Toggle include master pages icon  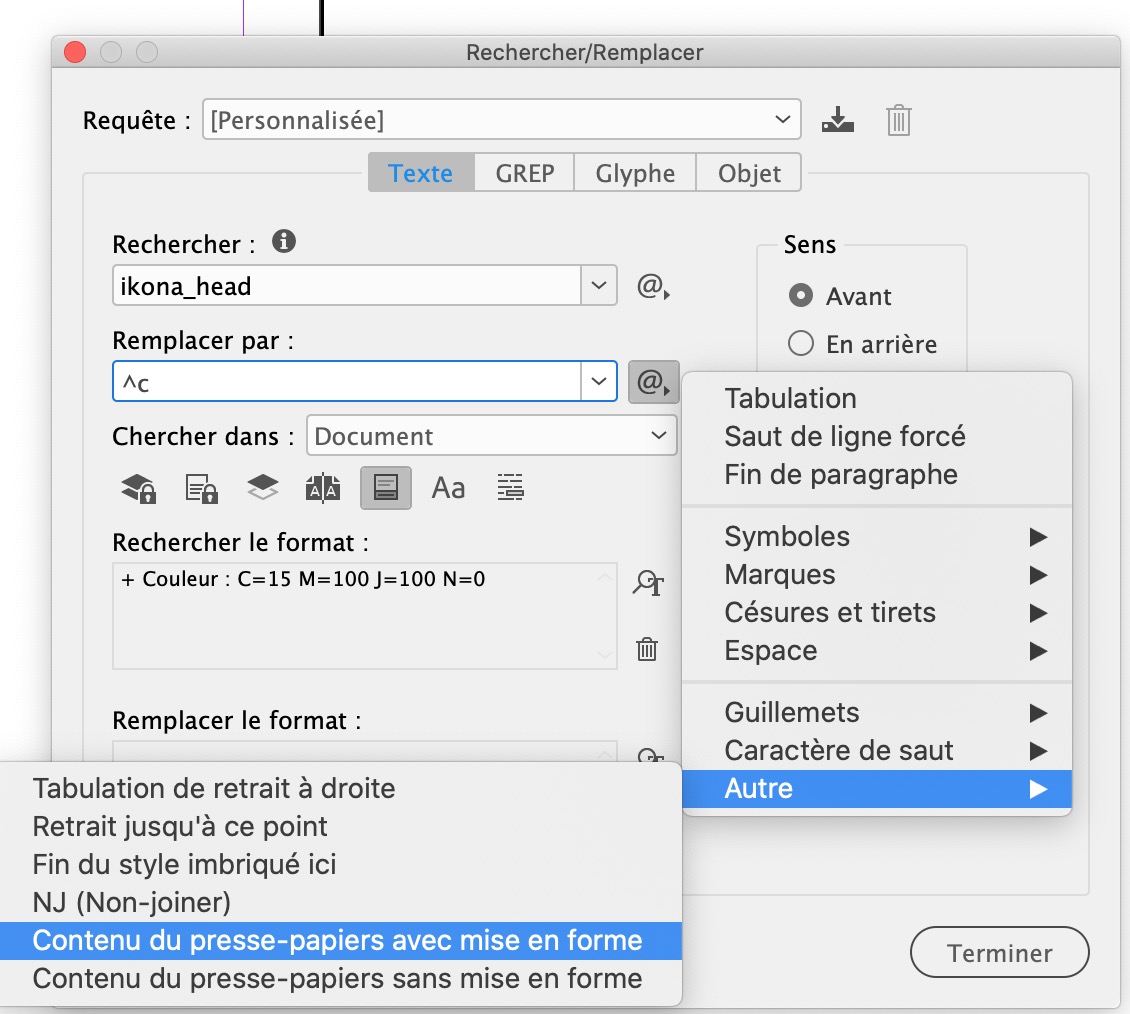323,488
